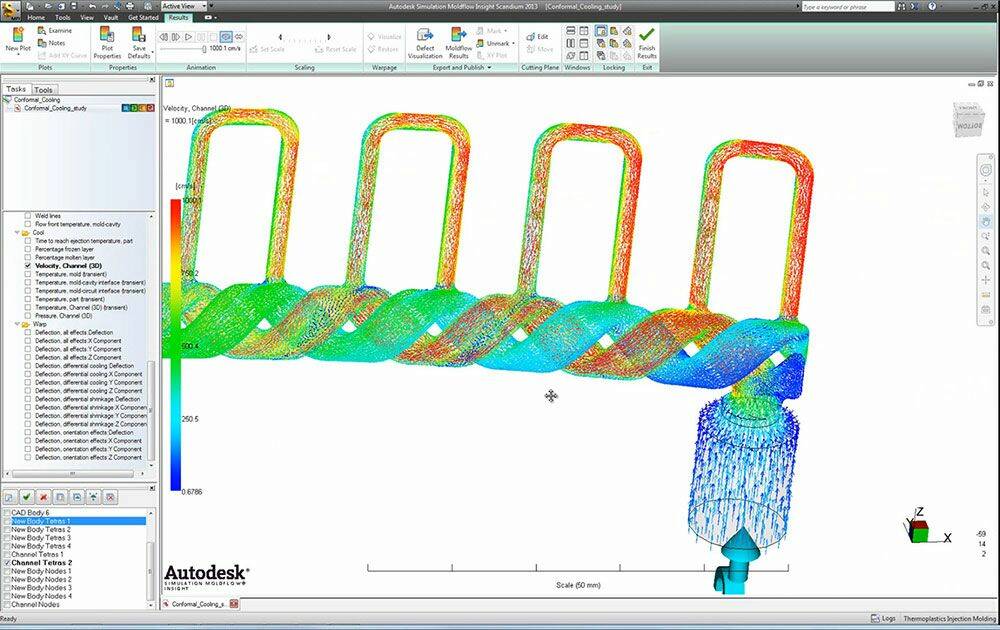Uncheck the Channel Tetras 2 layer

[x=7, y=563]
